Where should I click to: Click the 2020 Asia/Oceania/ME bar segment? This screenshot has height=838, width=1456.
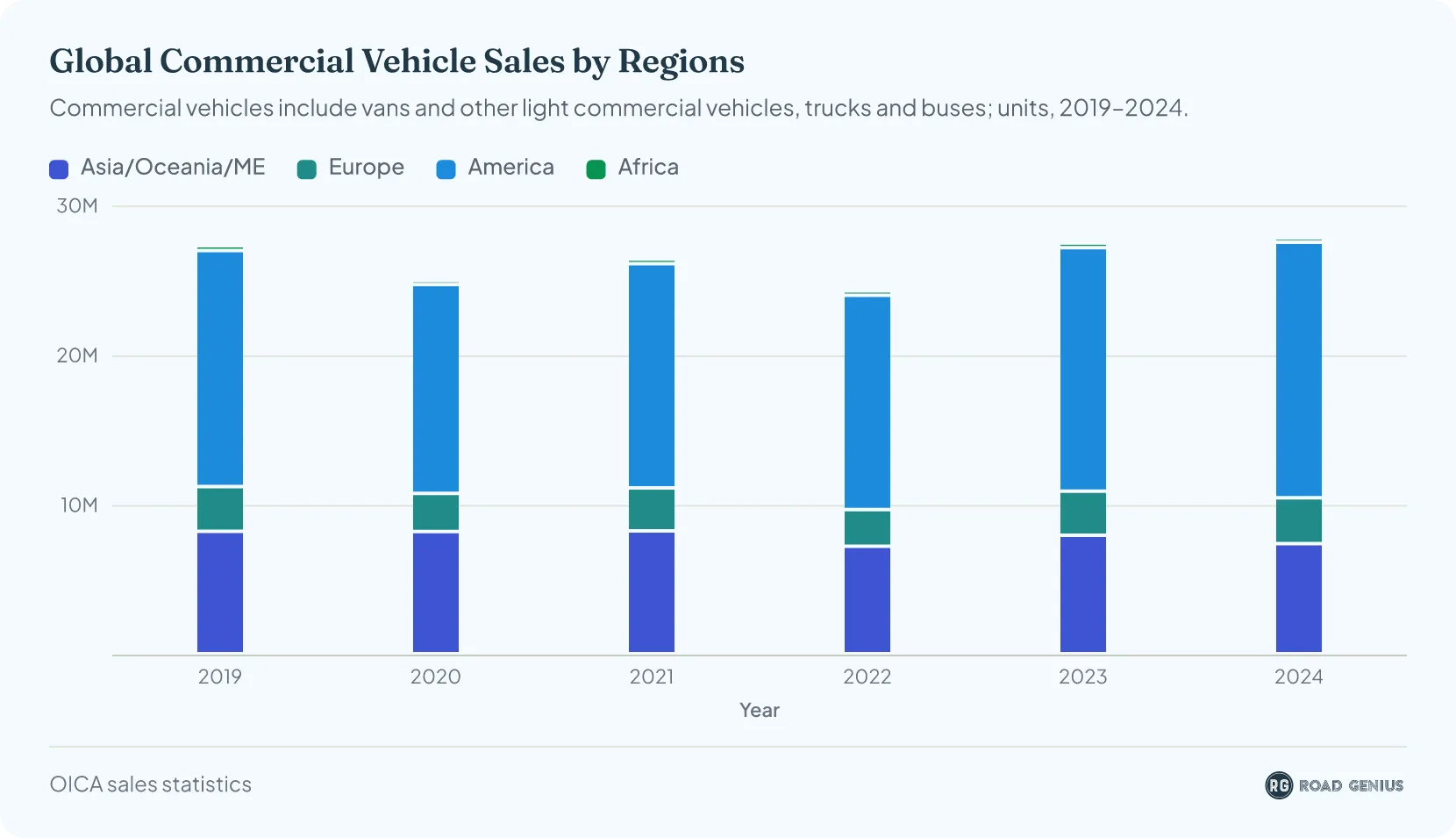pyautogui.click(x=436, y=592)
